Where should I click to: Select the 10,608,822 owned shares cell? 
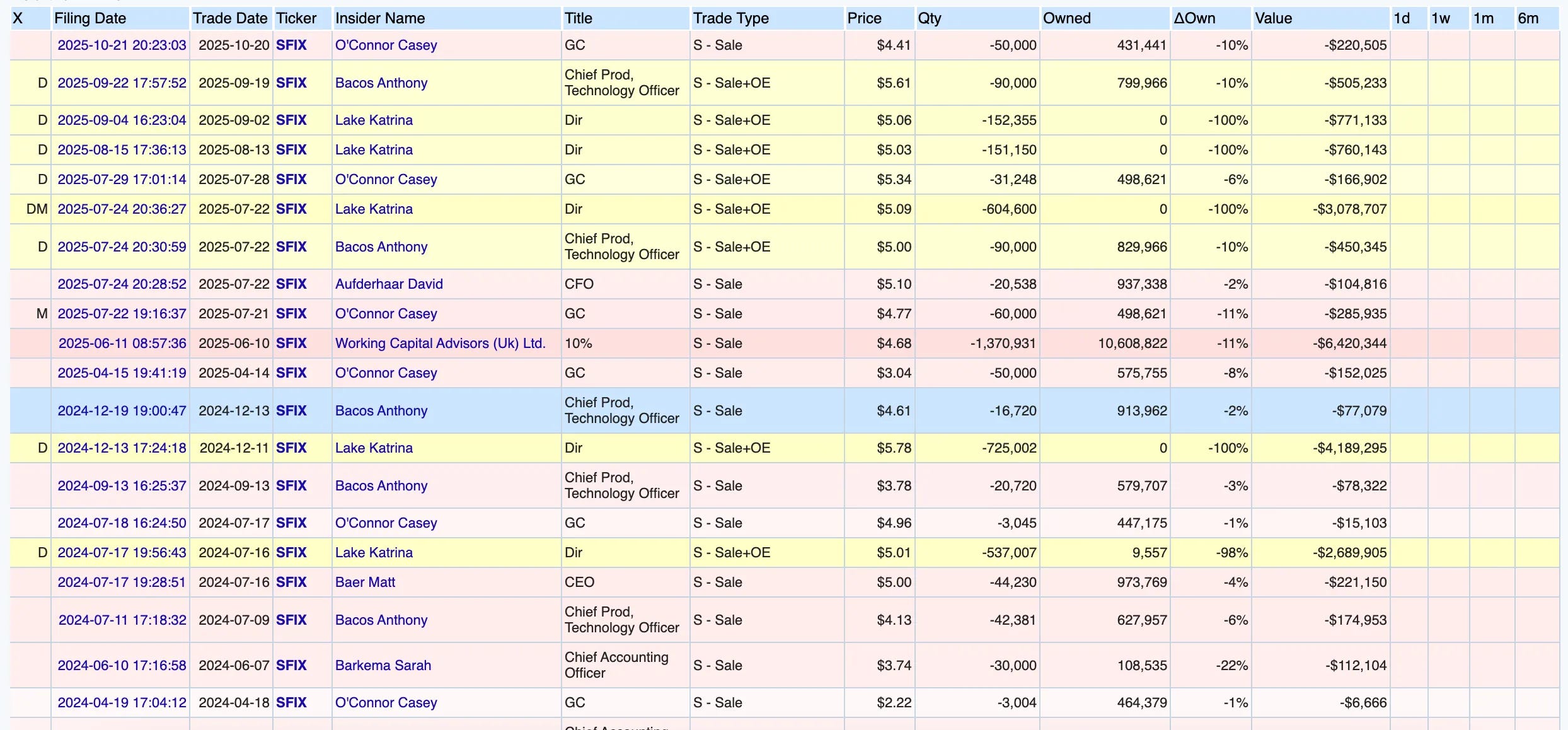pyautogui.click(x=1105, y=344)
